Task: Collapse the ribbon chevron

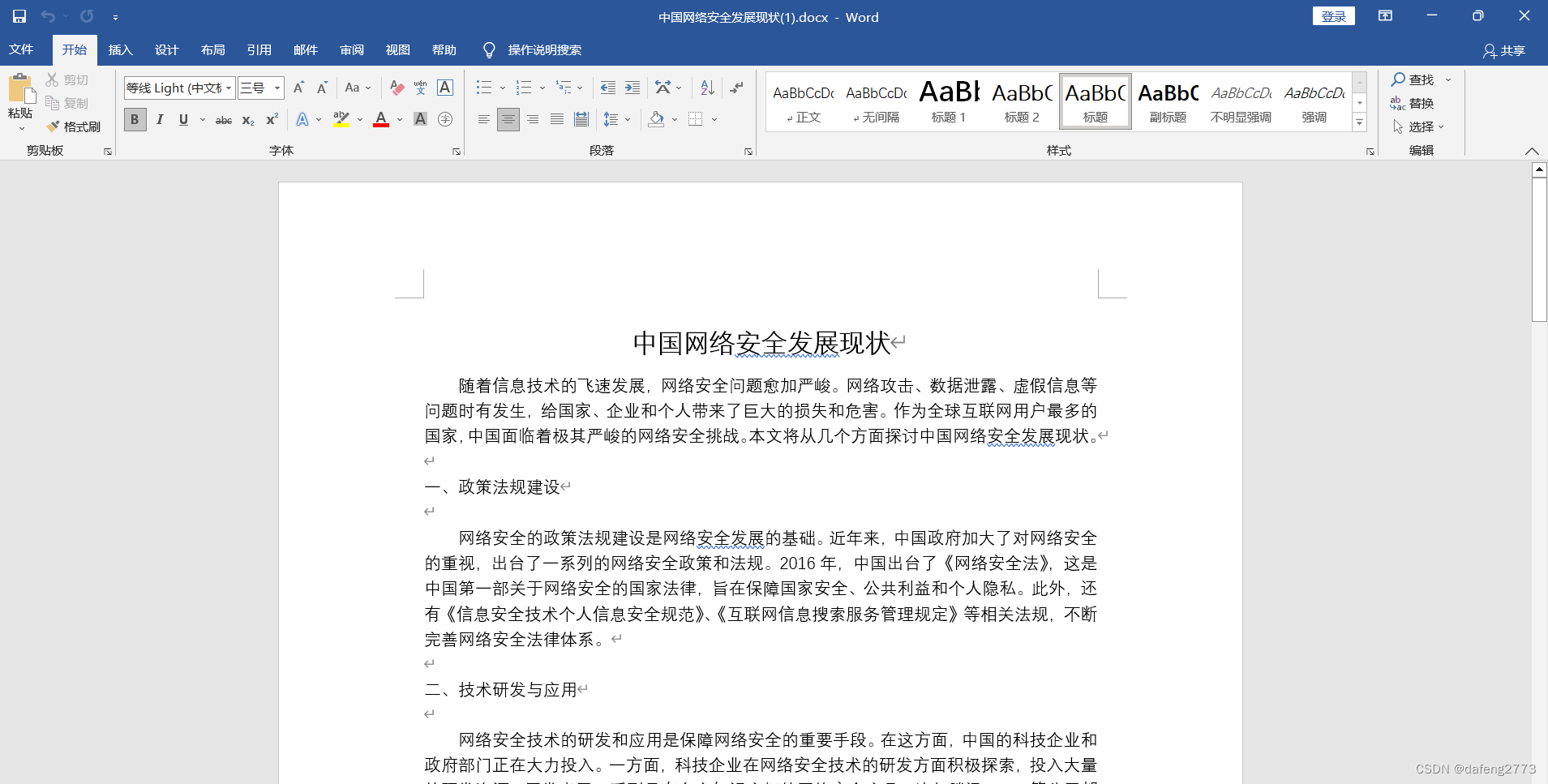Action: pyautogui.click(x=1531, y=151)
